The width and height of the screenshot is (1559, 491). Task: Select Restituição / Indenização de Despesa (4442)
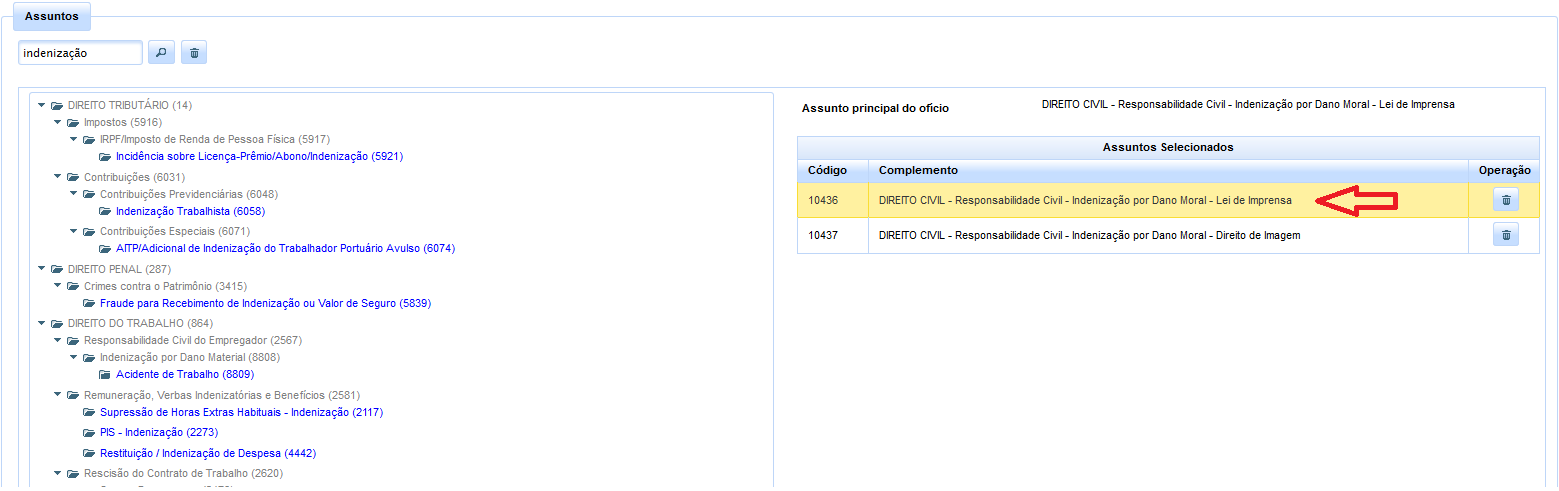[x=208, y=453]
